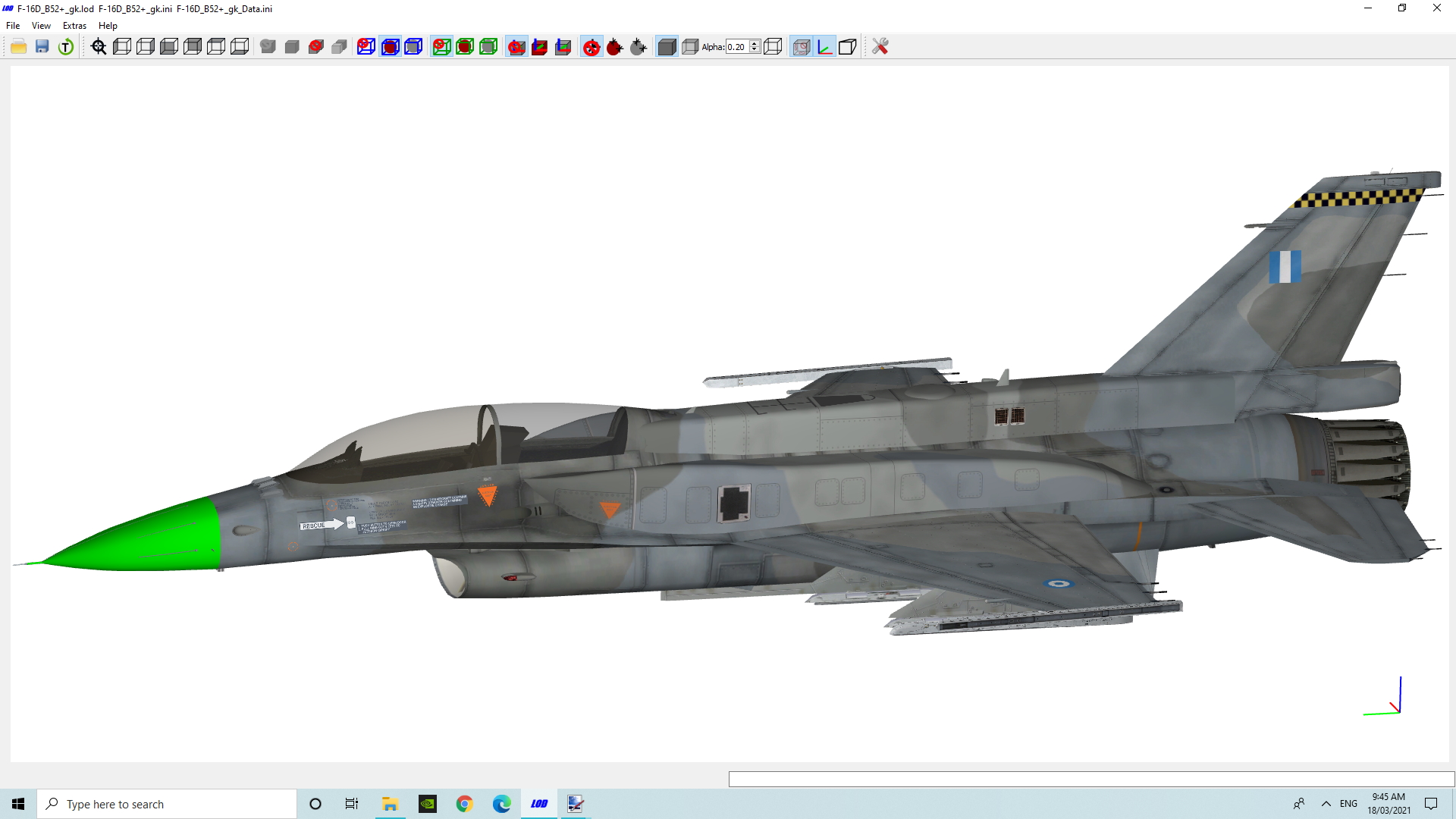Click into the Alpha value field

[x=737, y=47]
